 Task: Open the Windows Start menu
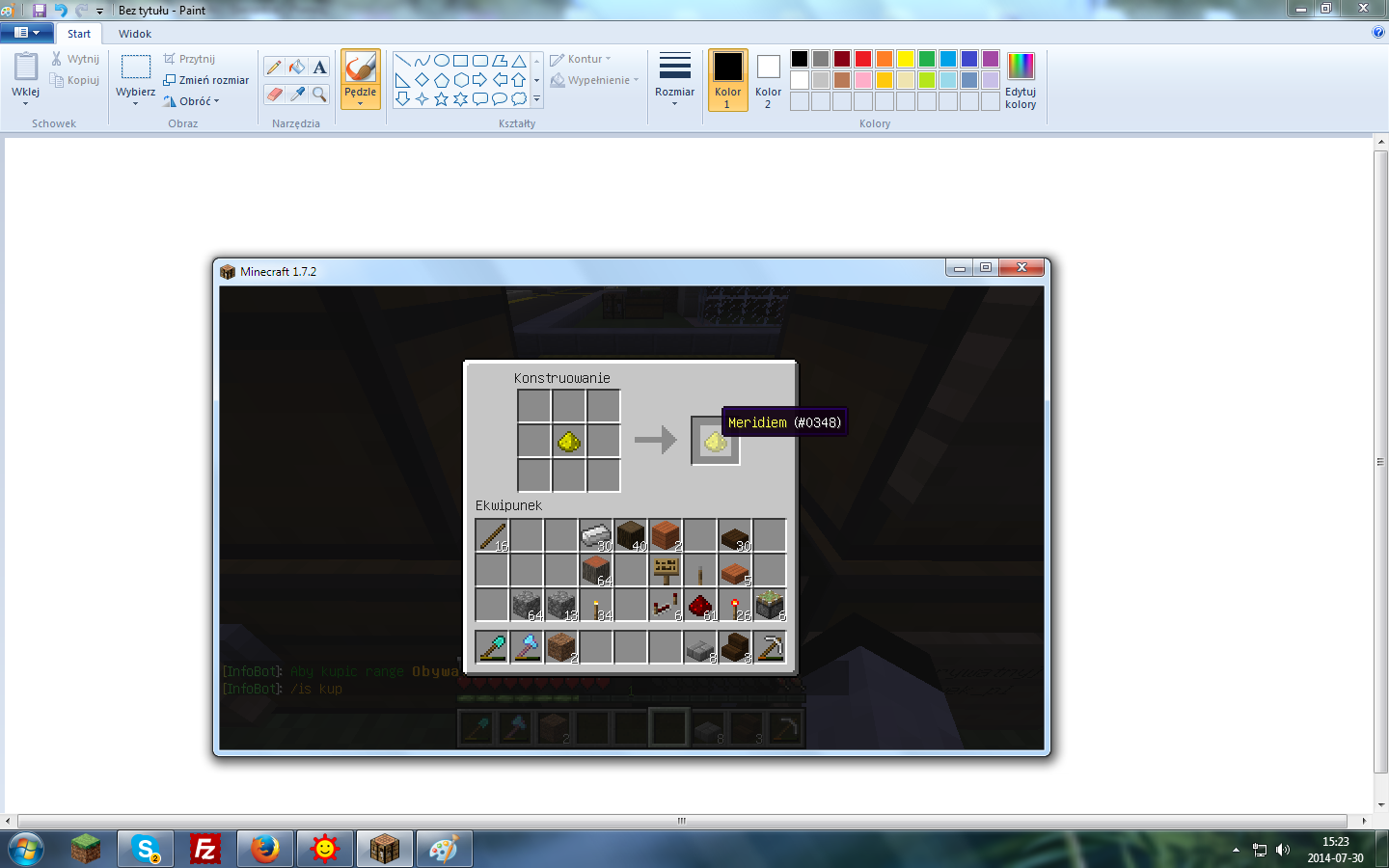[x=25, y=849]
